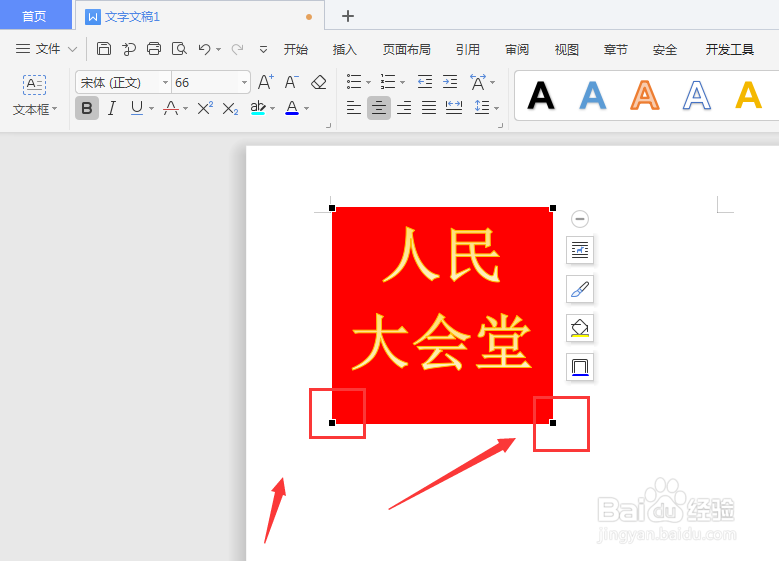The image size is (779, 561).
Task: Open the line spacing dropdown arrow
Action: click(496, 108)
